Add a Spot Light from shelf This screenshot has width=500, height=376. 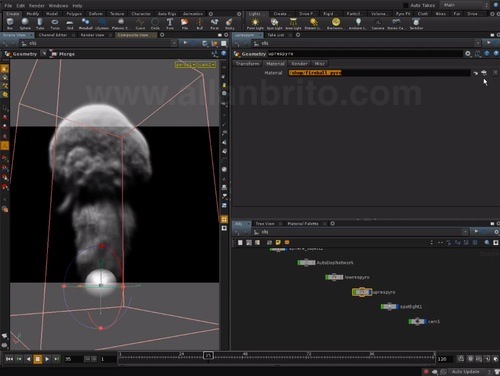(x=275, y=23)
